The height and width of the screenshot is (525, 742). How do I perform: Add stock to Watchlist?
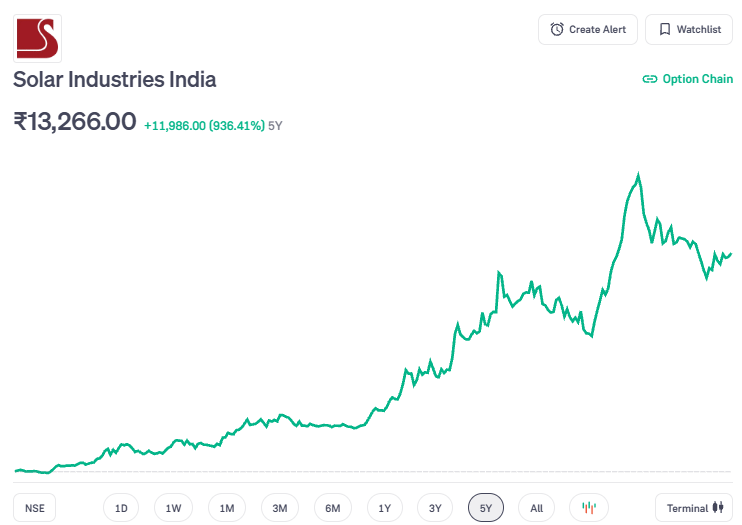689,29
